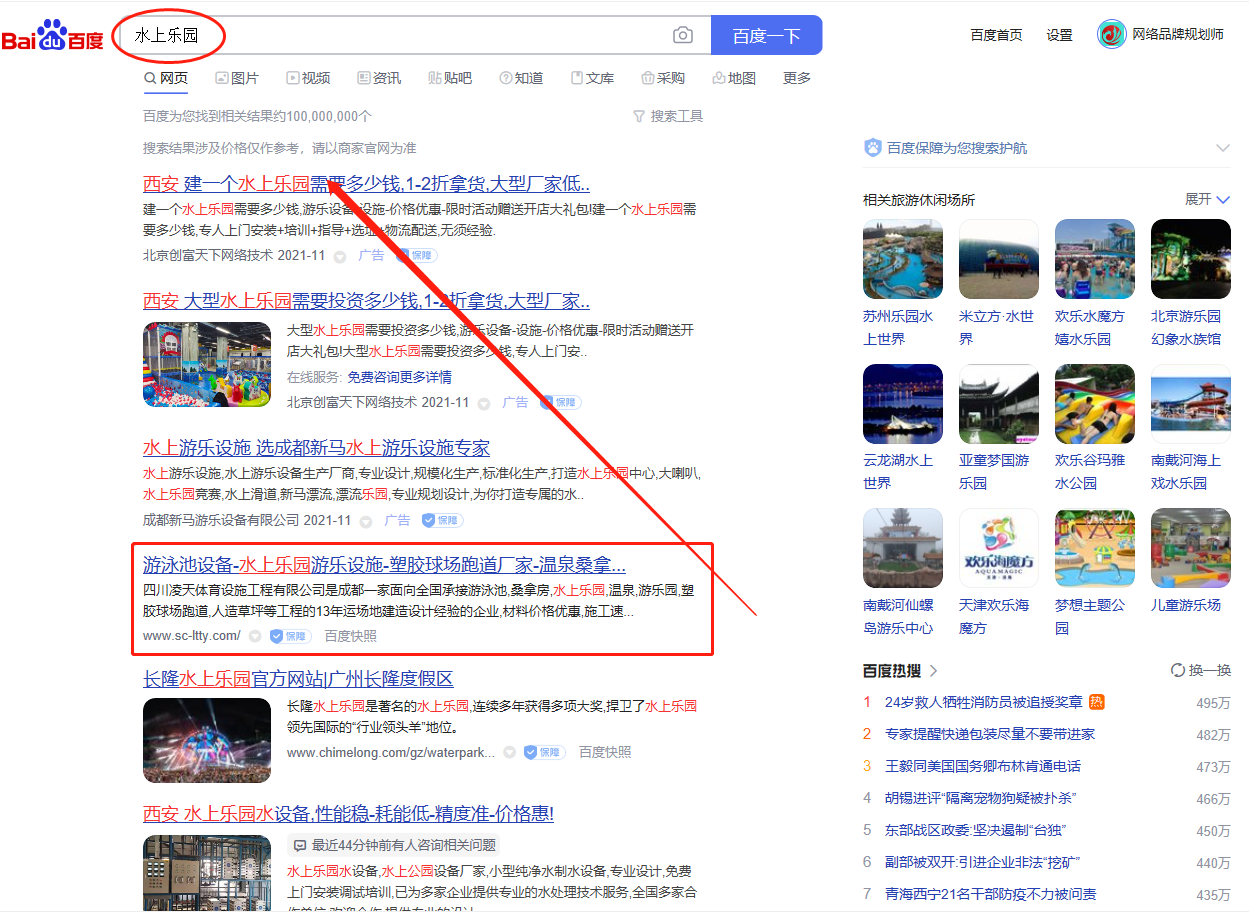Click the www.sc-ltty.com/ URL

(x=192, y=636)
